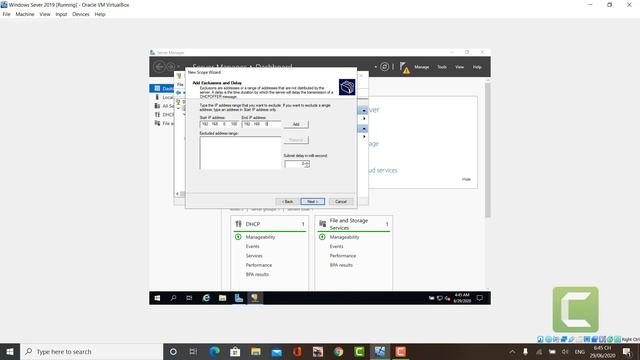Open File and Storage tile Manageability
Image resolution: width=640 pixels, height=360 pixels.
pos(344,237)
